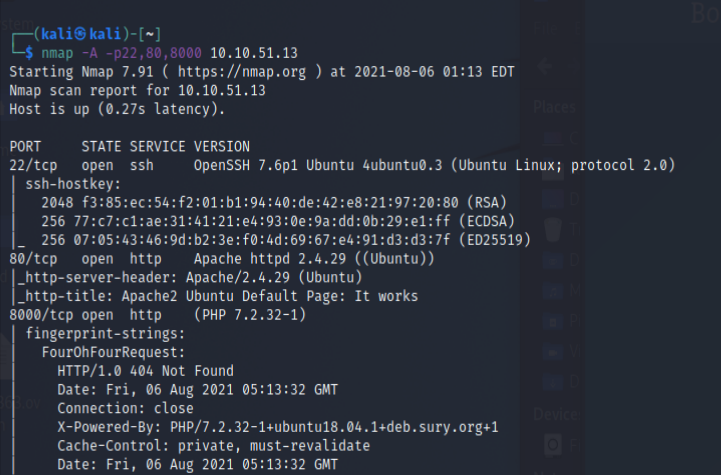The height and width of the screenshot is (475, 721).
Task: Click the Devices heading in the sidebar
Action: [554, 414]
